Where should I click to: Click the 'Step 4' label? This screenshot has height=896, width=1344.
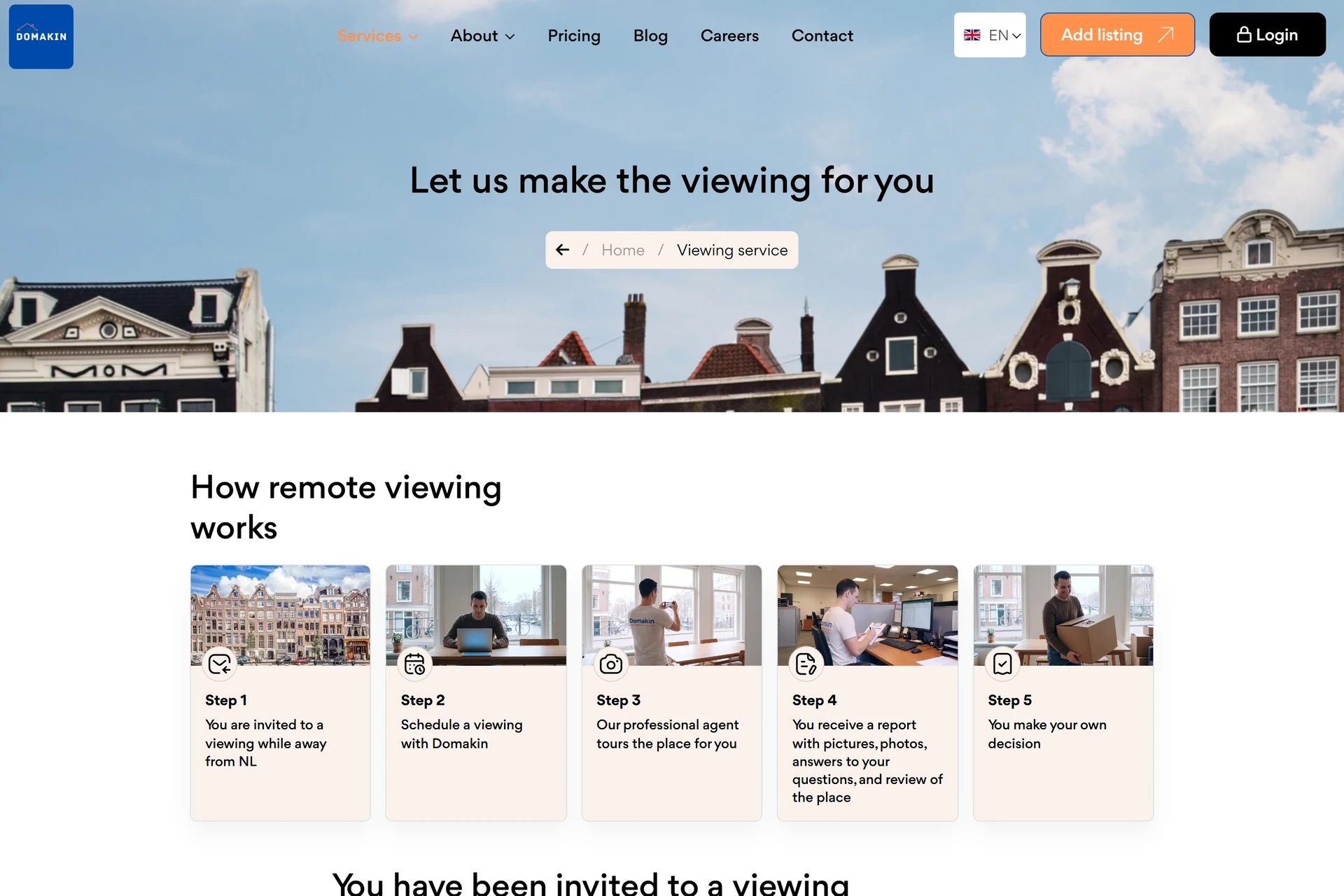click(x=814, y=700)
